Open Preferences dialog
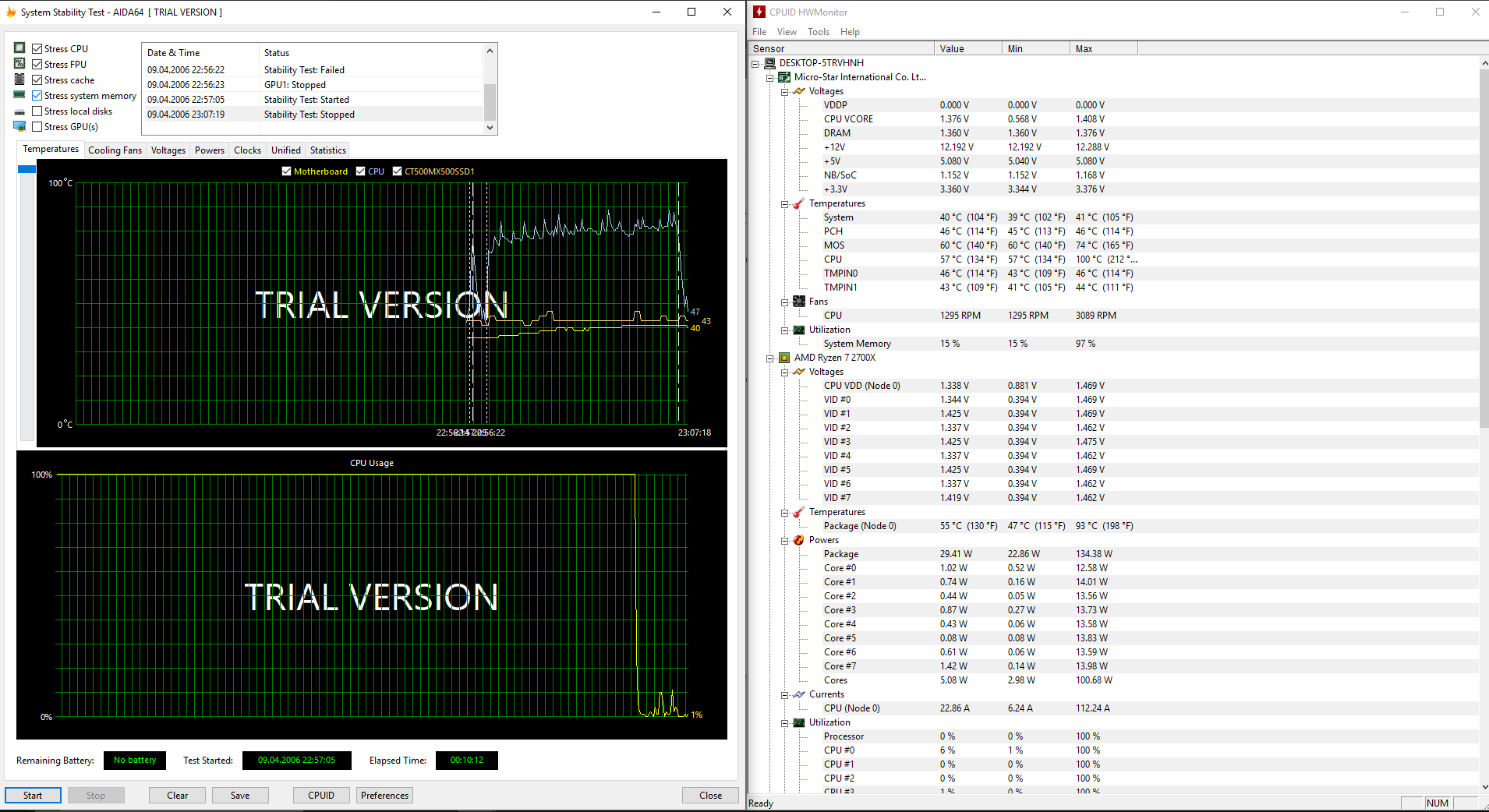 [x=384, y=796]
